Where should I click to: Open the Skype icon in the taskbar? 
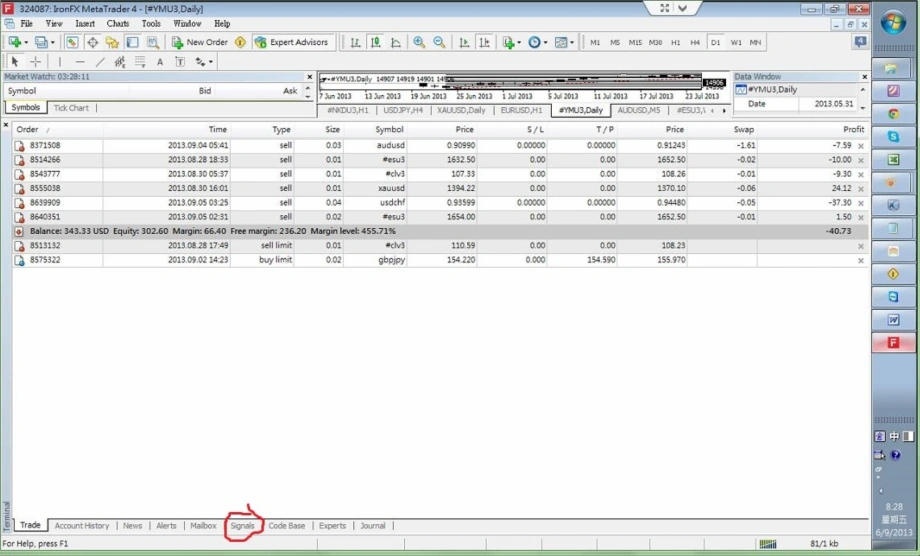[x=893, y=297]
